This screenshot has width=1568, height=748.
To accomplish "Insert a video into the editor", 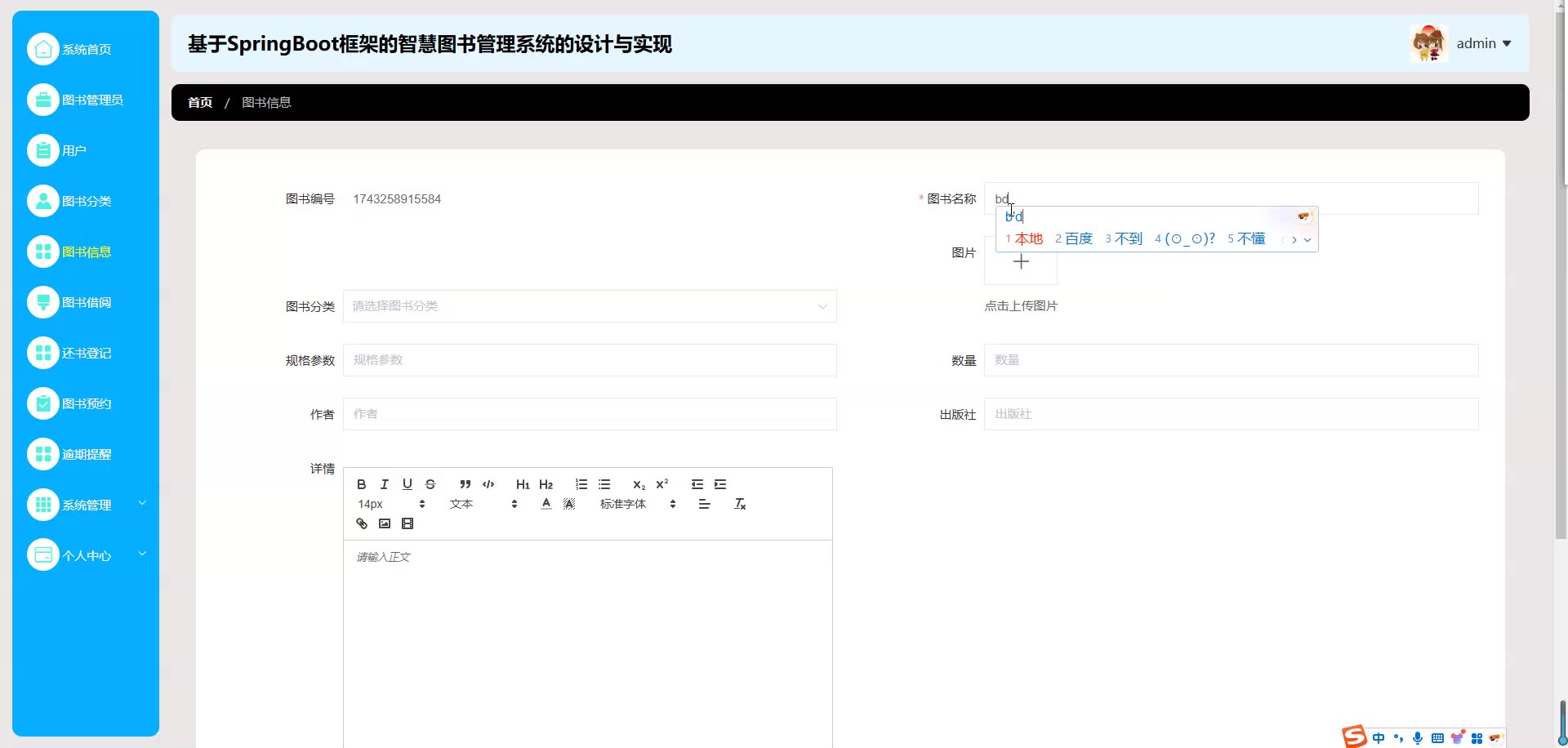I will pos(408,523).
